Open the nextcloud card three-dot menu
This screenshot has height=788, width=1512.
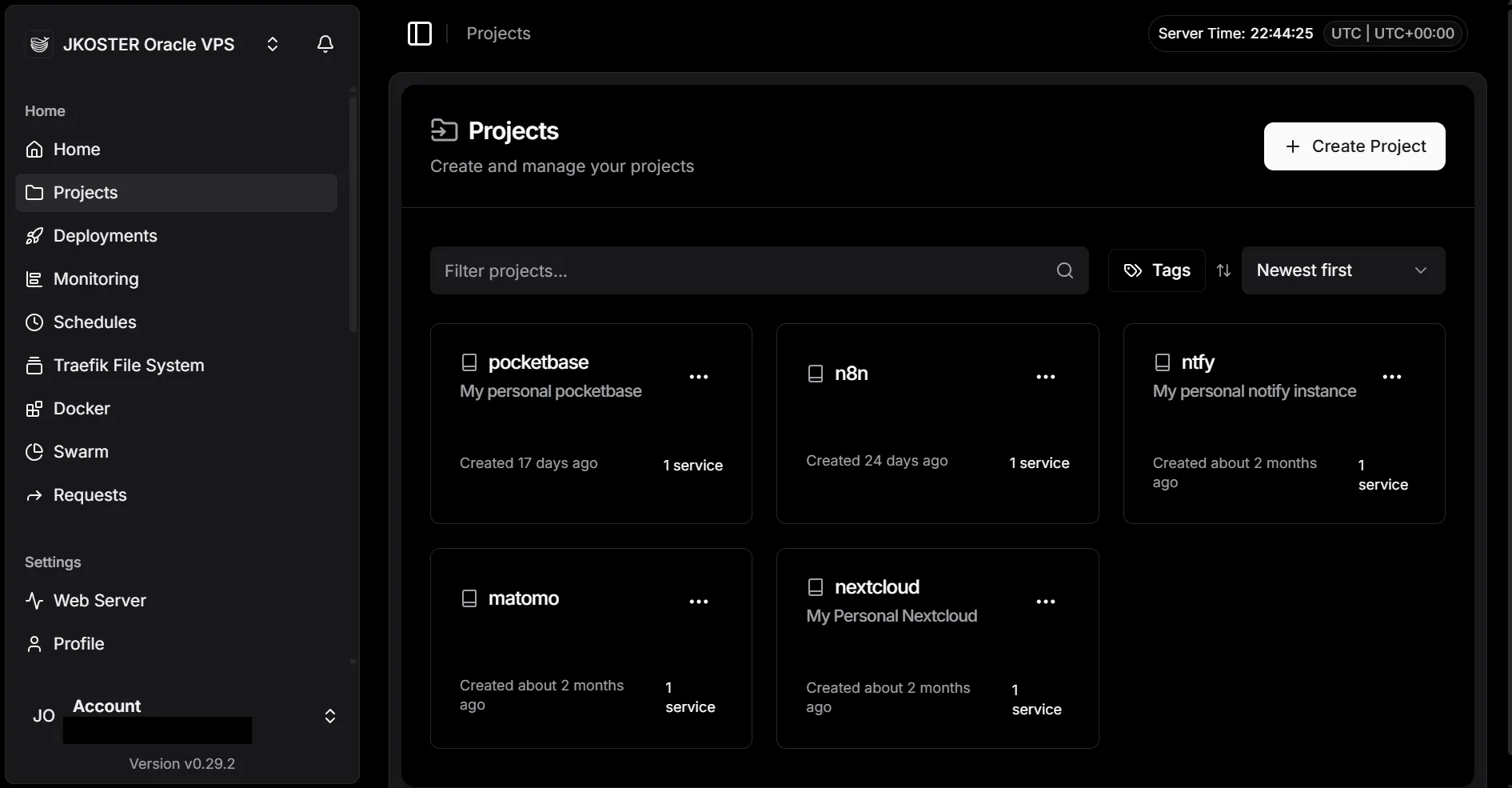click(1046, 602)
